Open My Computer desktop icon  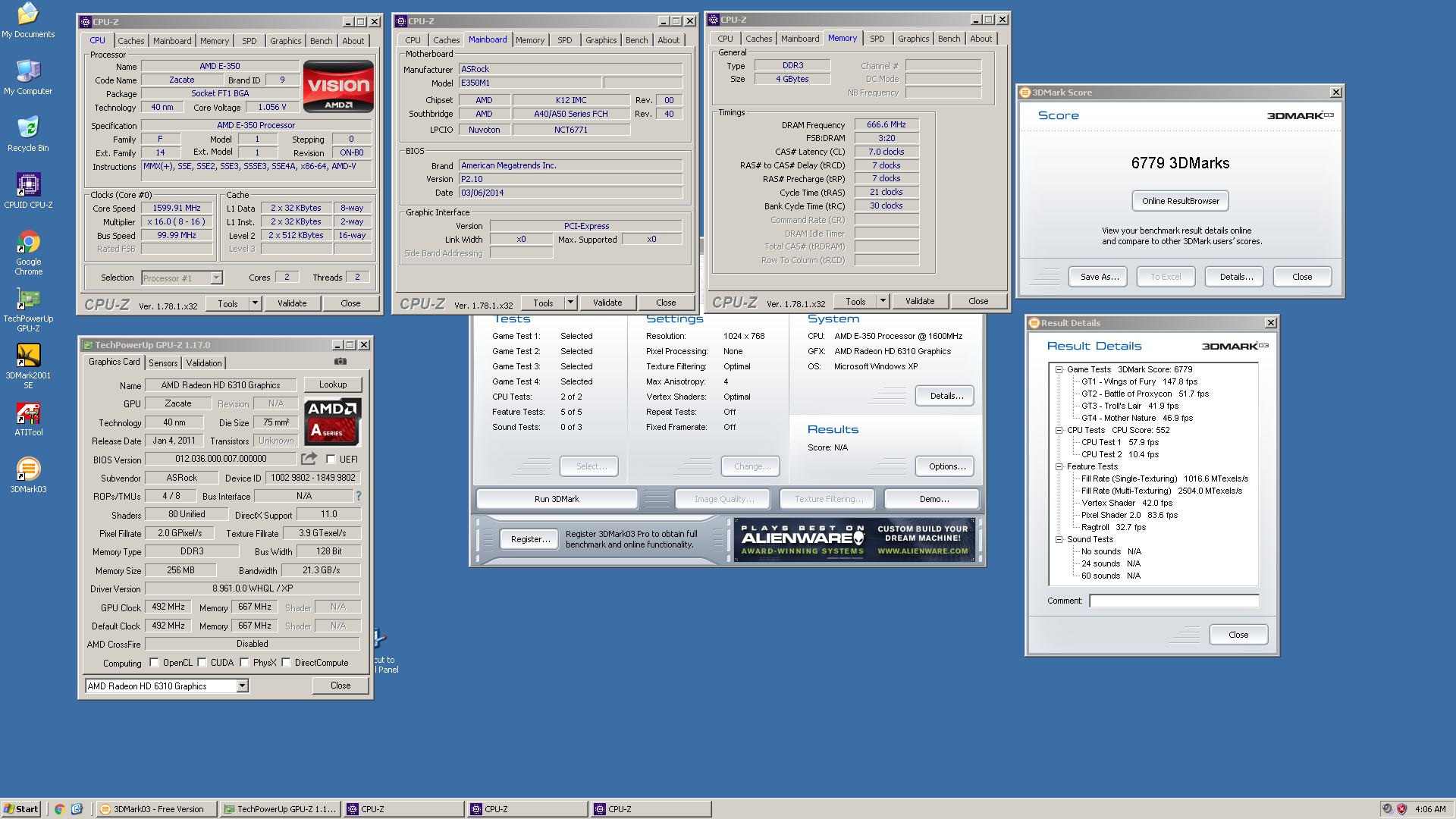(x=28, y=77)
